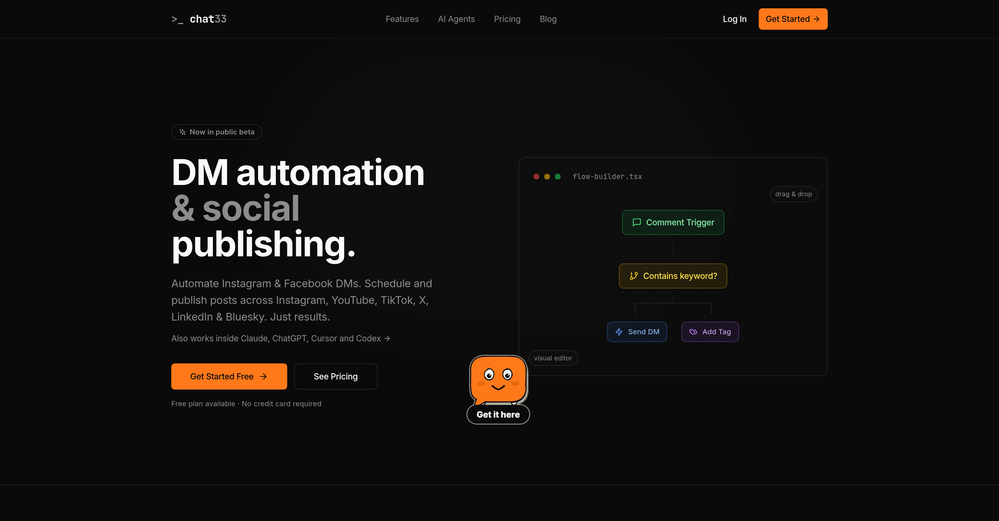The height and width of the screenshot is (521, 999).
Task: Click lightning icon in Send DM node
Action: pyautogui.click(x=619, y=332)
